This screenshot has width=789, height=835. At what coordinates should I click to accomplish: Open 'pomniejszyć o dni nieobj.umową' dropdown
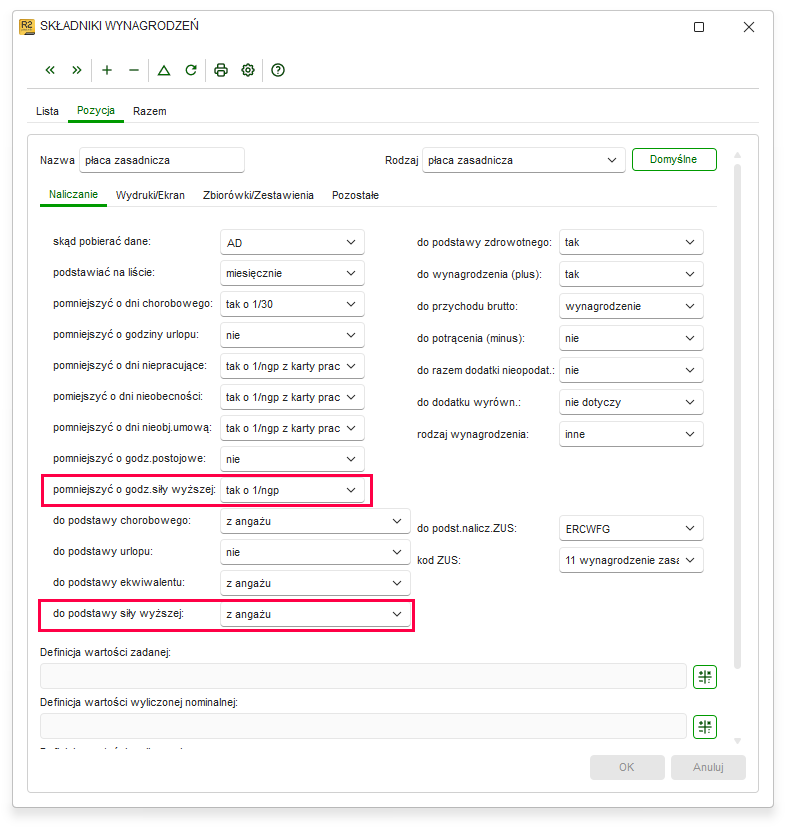pyautogui.click(x=292, y=428)
